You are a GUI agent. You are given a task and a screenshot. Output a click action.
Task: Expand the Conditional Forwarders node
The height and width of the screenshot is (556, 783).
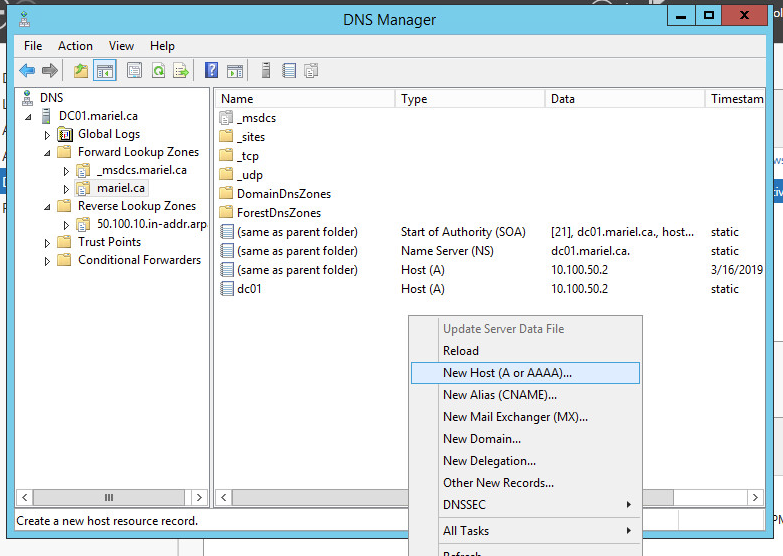click(47, 260)
